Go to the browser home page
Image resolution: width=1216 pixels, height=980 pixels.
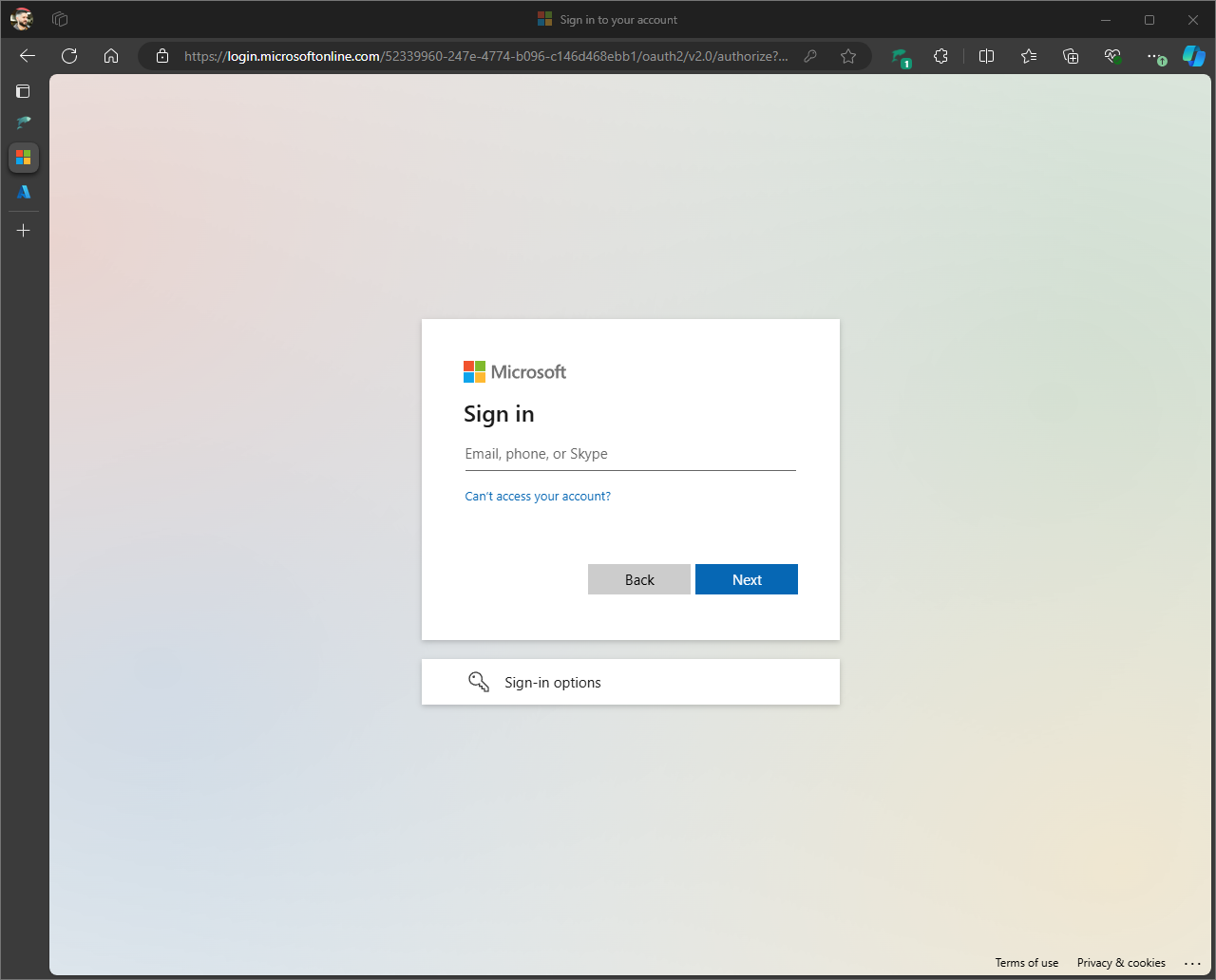pos(111,56)
